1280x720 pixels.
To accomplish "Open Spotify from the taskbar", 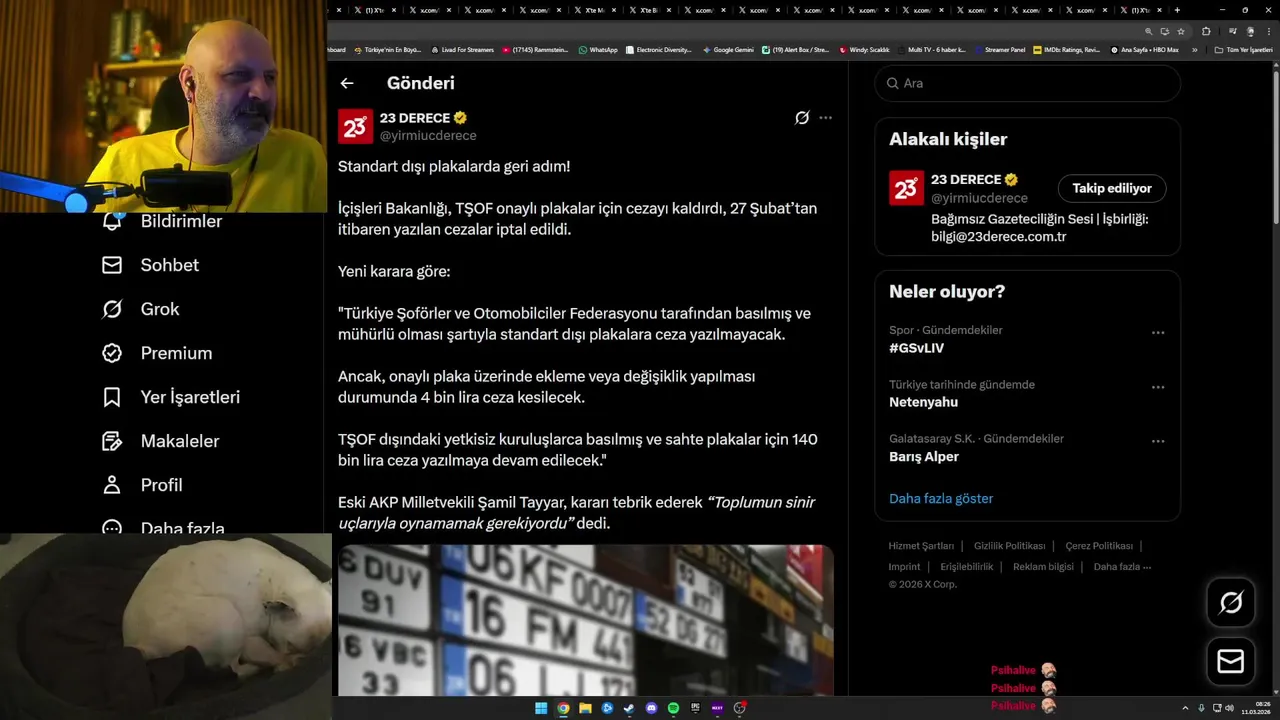I will pyautogui.click(x=673, y=708).
